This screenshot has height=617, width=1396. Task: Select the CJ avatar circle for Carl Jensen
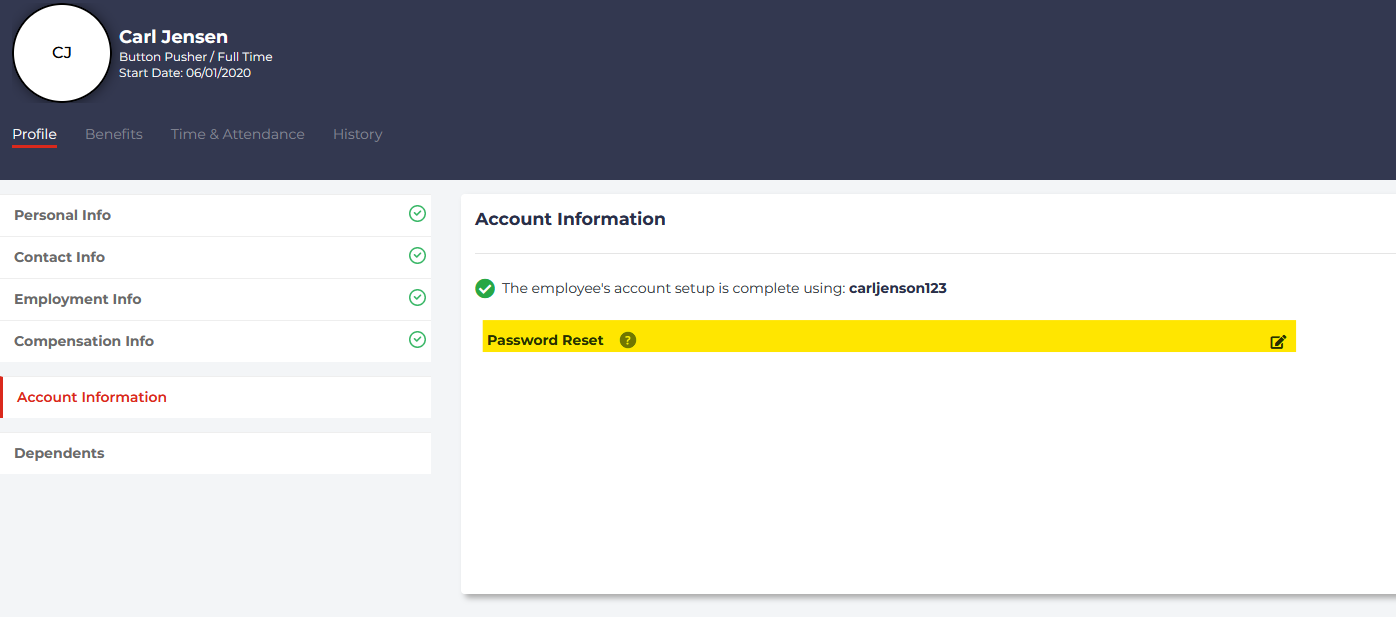61,52
